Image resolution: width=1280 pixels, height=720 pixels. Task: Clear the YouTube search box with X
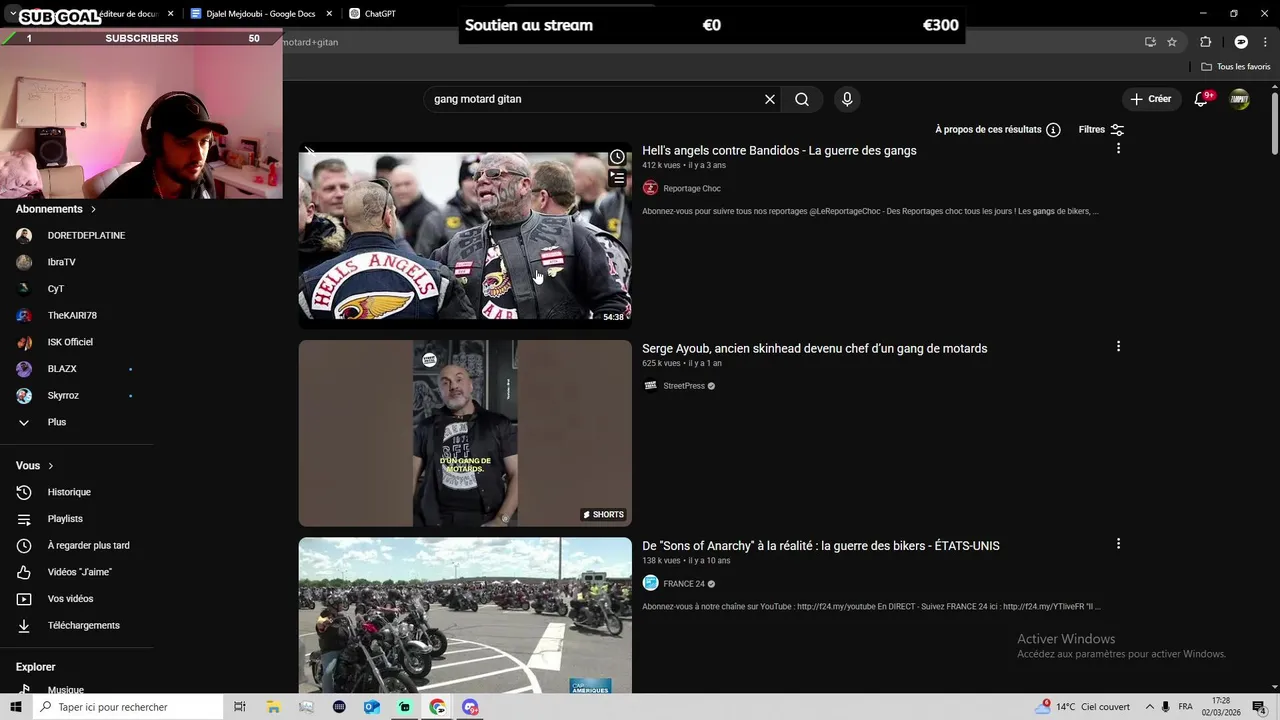770,99
